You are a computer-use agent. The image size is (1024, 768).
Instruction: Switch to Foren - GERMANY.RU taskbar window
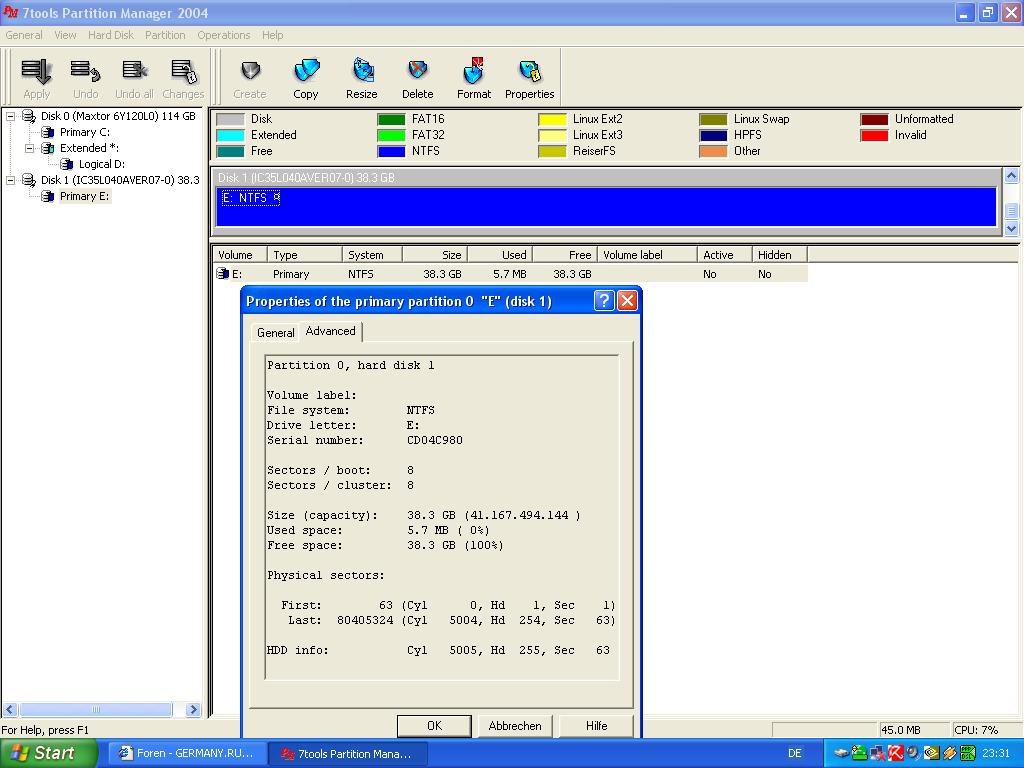click(187, 754)
